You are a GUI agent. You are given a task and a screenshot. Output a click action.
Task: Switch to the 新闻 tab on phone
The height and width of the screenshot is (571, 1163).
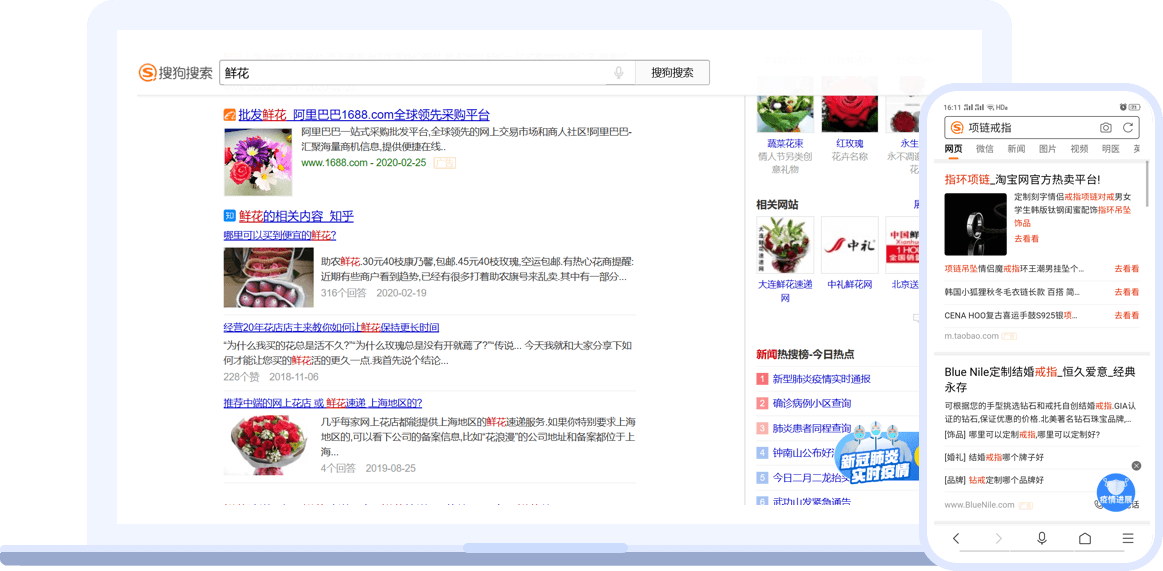coord(1016,149)
